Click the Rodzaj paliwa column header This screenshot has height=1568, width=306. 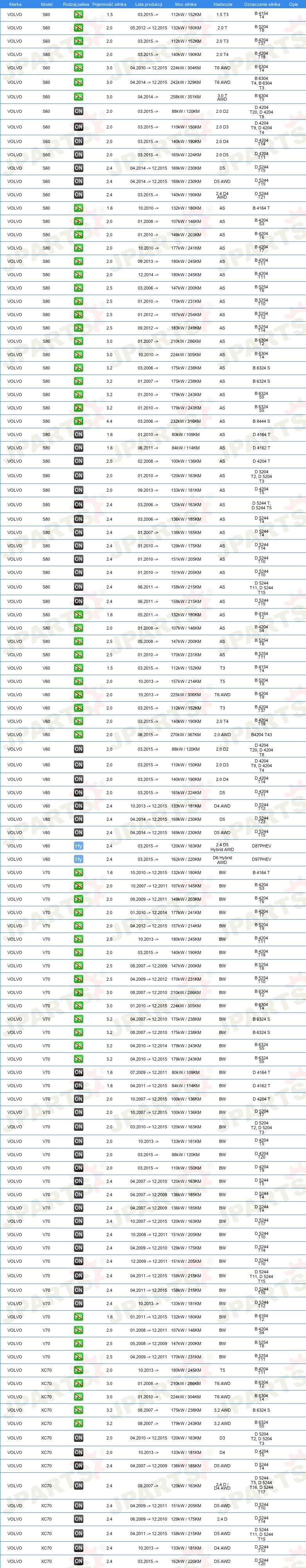pos(76,4)
